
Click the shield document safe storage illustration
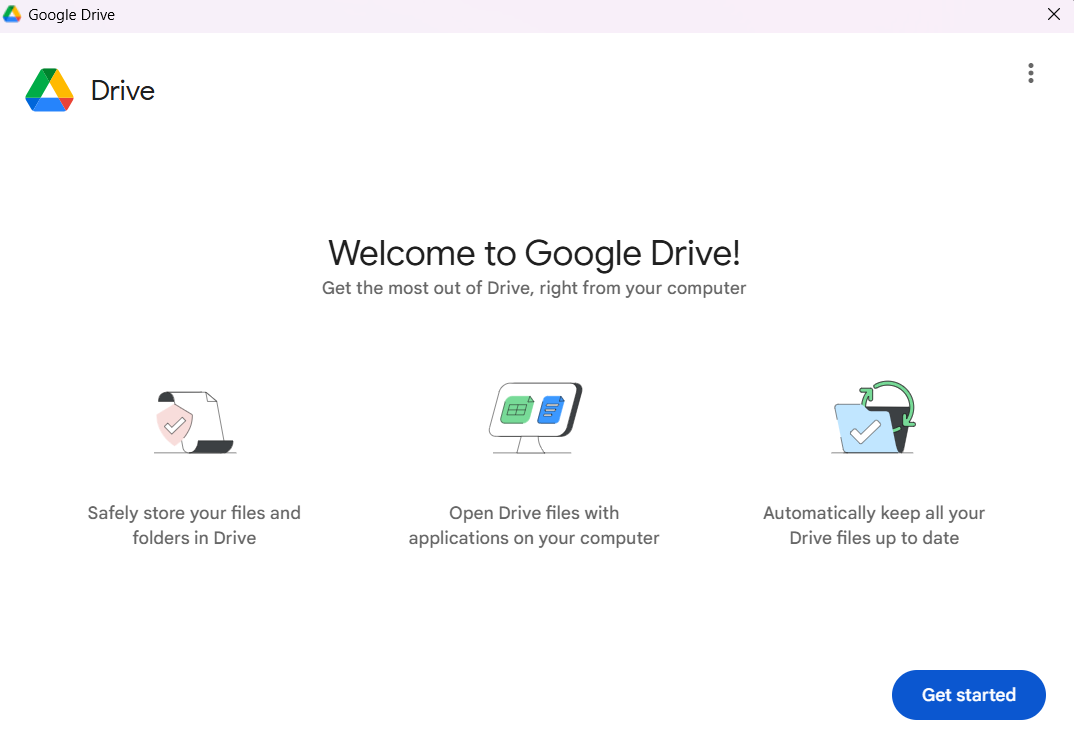click(x=195, y=422)
